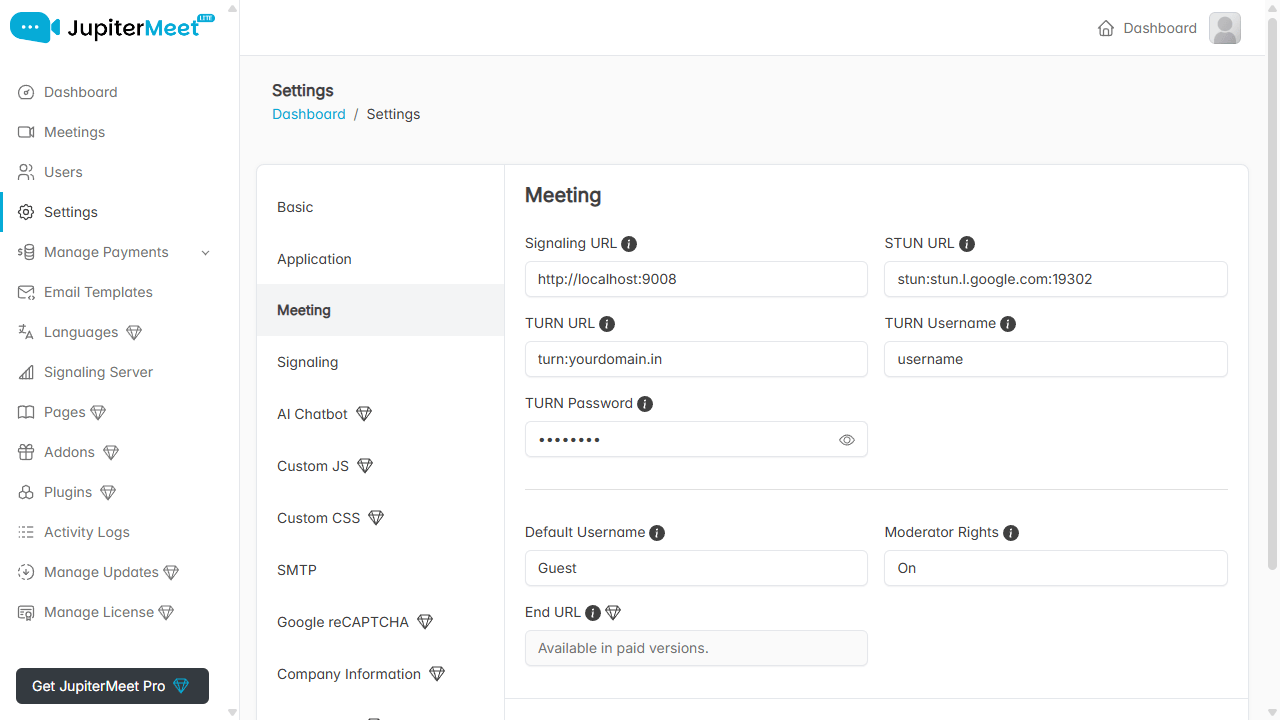Click the user avatar in header
Image resolution: width=1280 pixels, height=720 pixels.
pyautogui.click(x=1225, y=28)
